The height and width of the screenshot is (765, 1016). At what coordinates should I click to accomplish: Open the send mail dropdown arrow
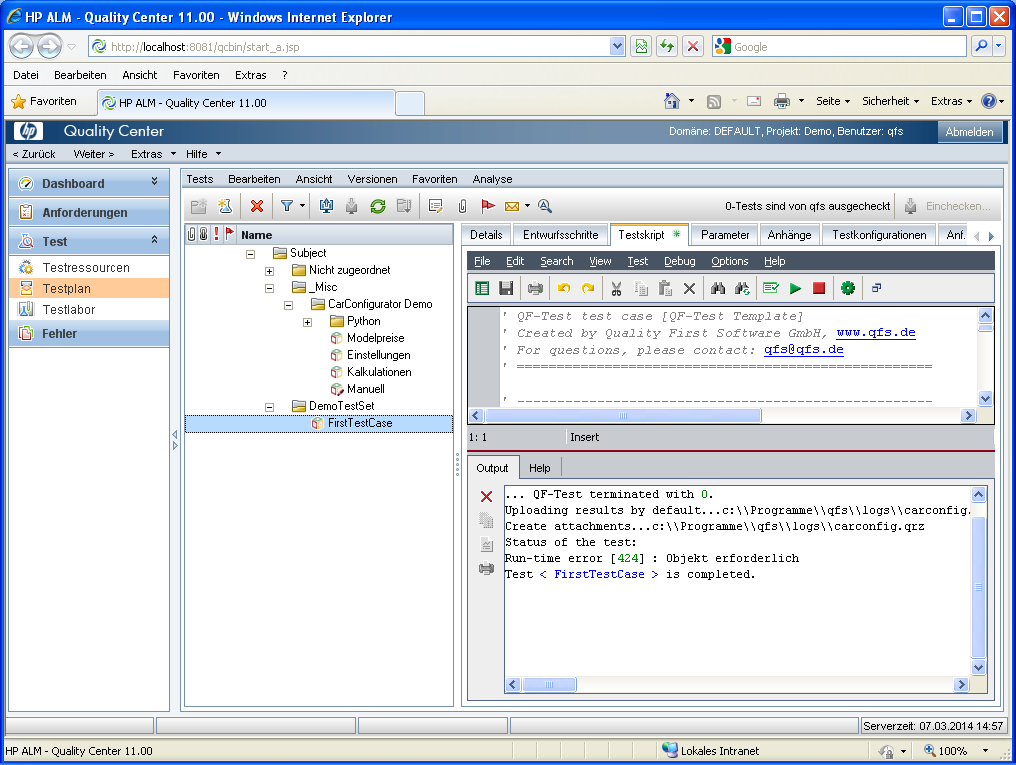(527, 206)
